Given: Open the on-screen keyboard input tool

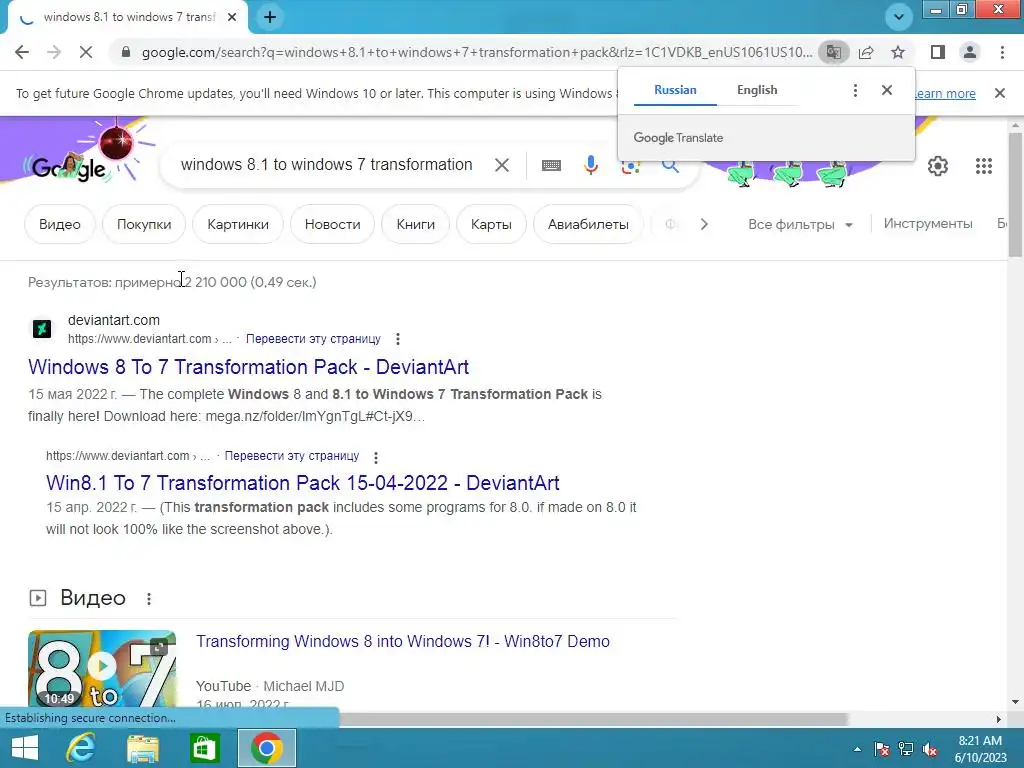Looking at the screenshot, I should click(x=551, y=165).
